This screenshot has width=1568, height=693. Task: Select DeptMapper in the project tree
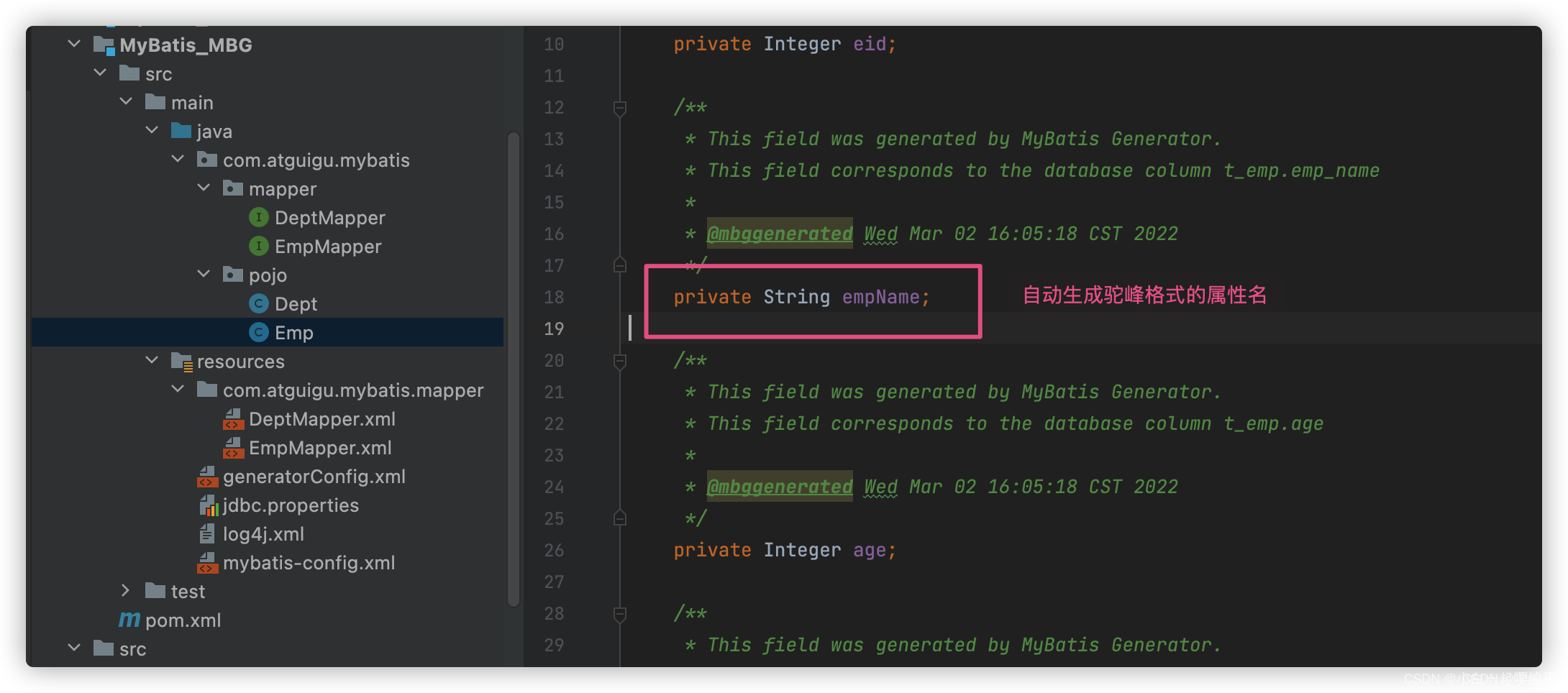329,217
